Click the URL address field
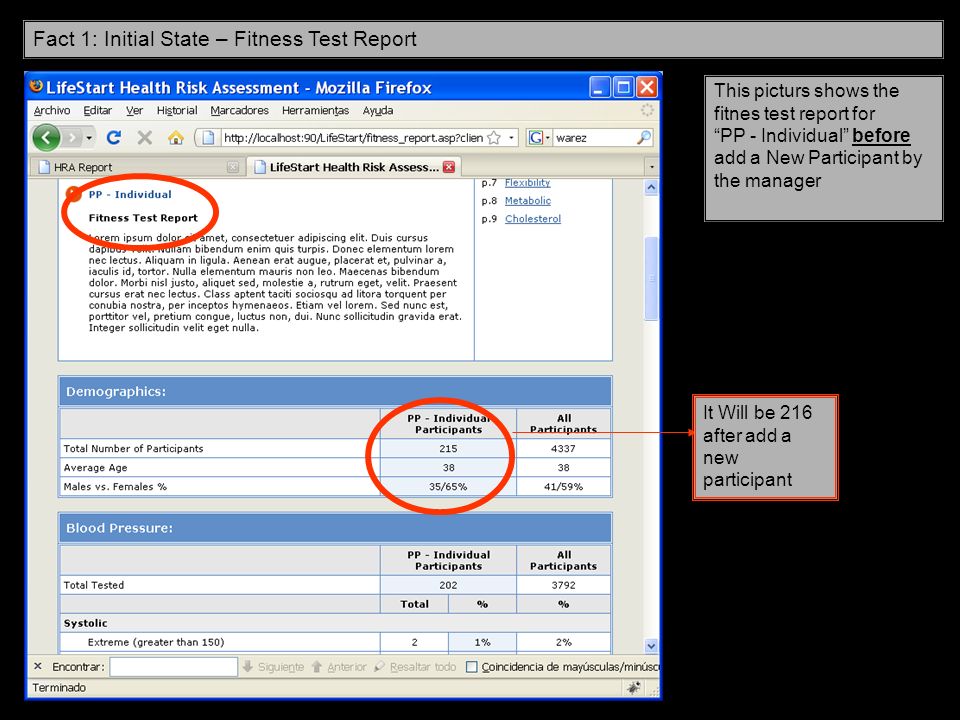The height and width of the screenshot is (720, 960). coord(353,138)
